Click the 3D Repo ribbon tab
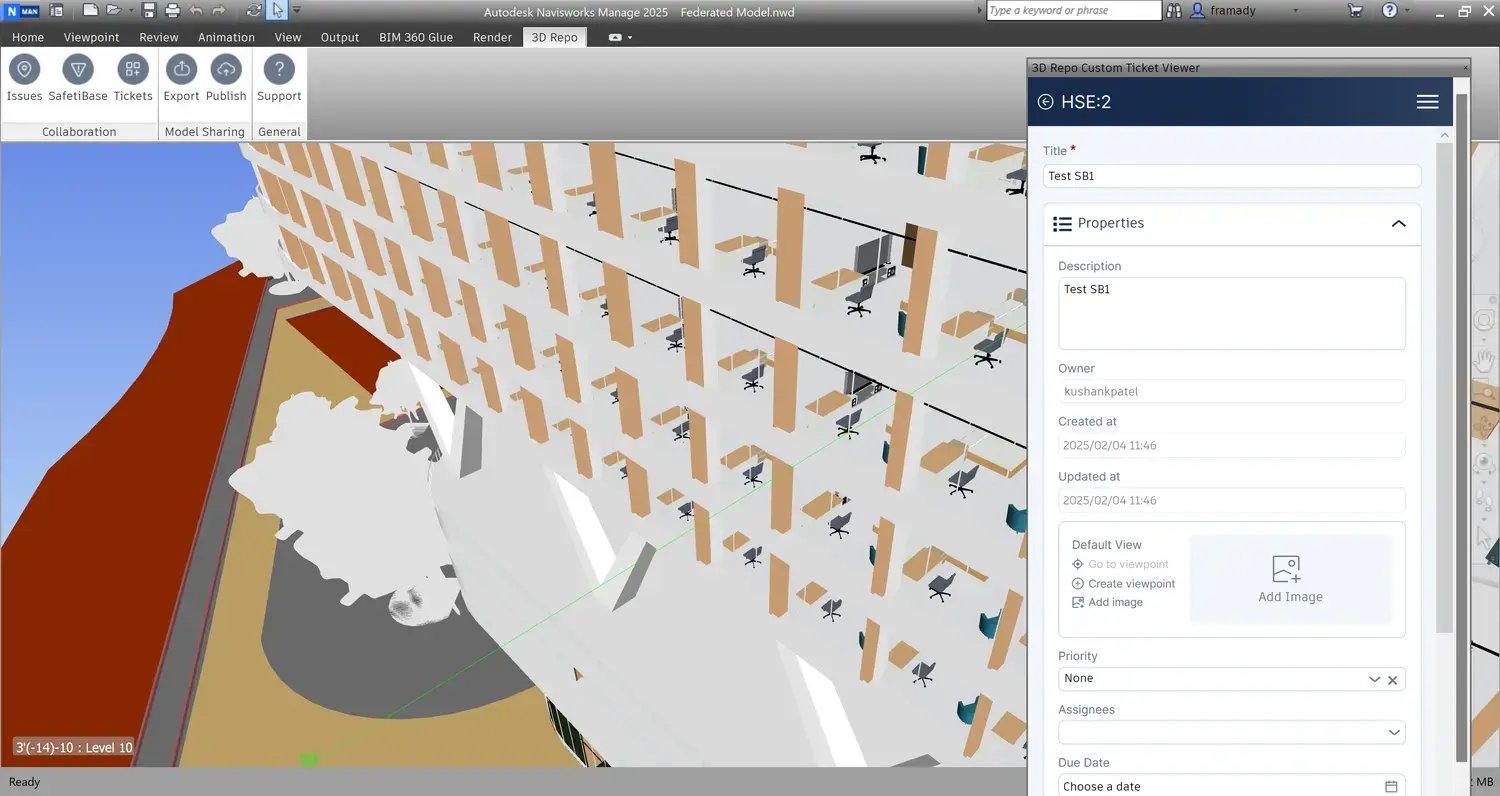The width and height of the screenshot is (1500, 796). click(x=555, y=37)
